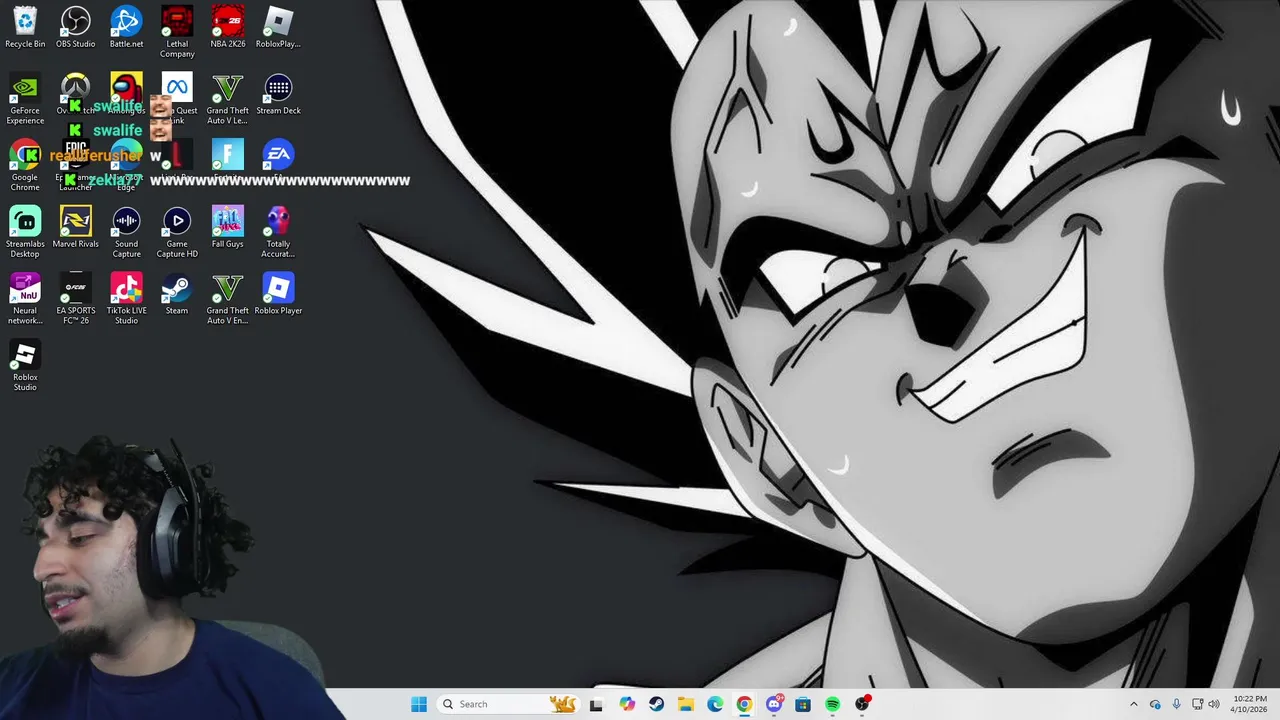Open the OBS taskbar icon with red dot

863,704
